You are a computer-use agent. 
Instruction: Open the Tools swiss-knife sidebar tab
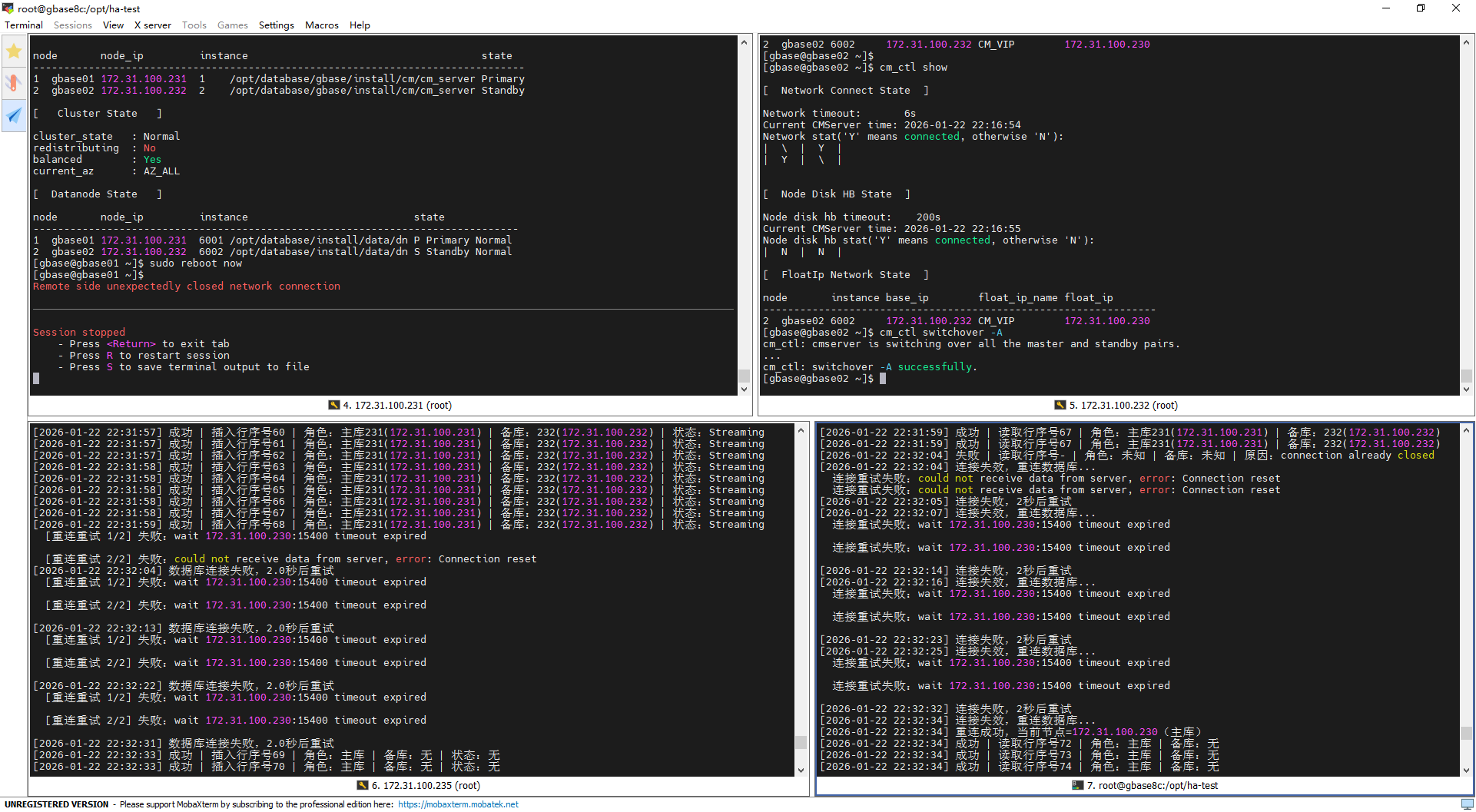(x=14, y=83)
